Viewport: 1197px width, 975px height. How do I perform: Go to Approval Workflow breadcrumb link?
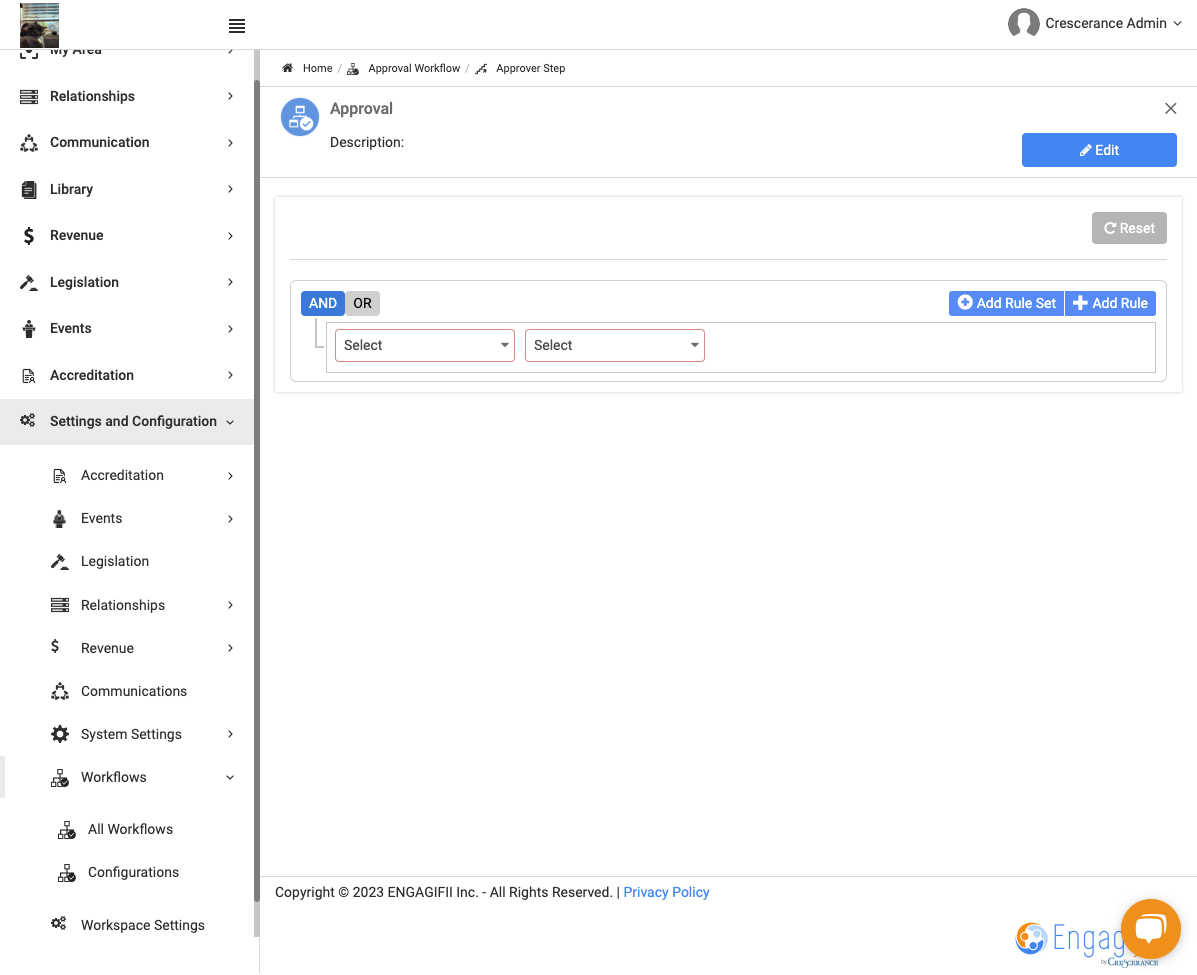pyautogui.click(x=415, y=68)
